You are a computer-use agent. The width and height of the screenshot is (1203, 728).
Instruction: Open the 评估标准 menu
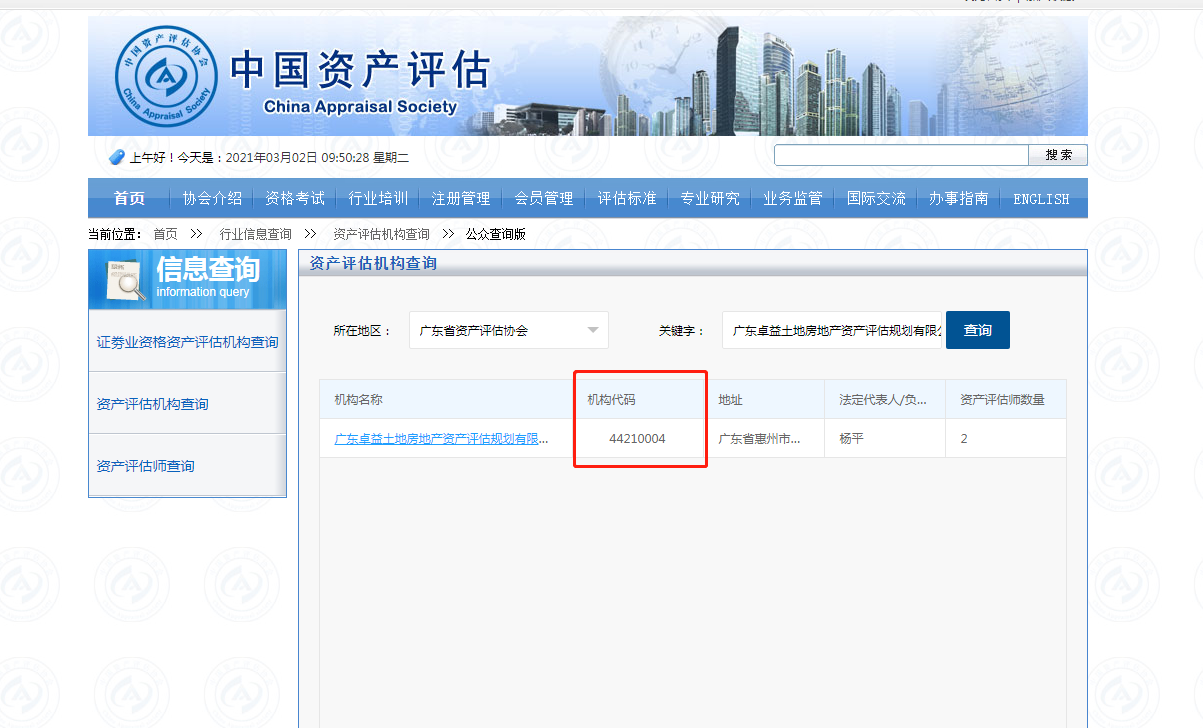[627, 198]
